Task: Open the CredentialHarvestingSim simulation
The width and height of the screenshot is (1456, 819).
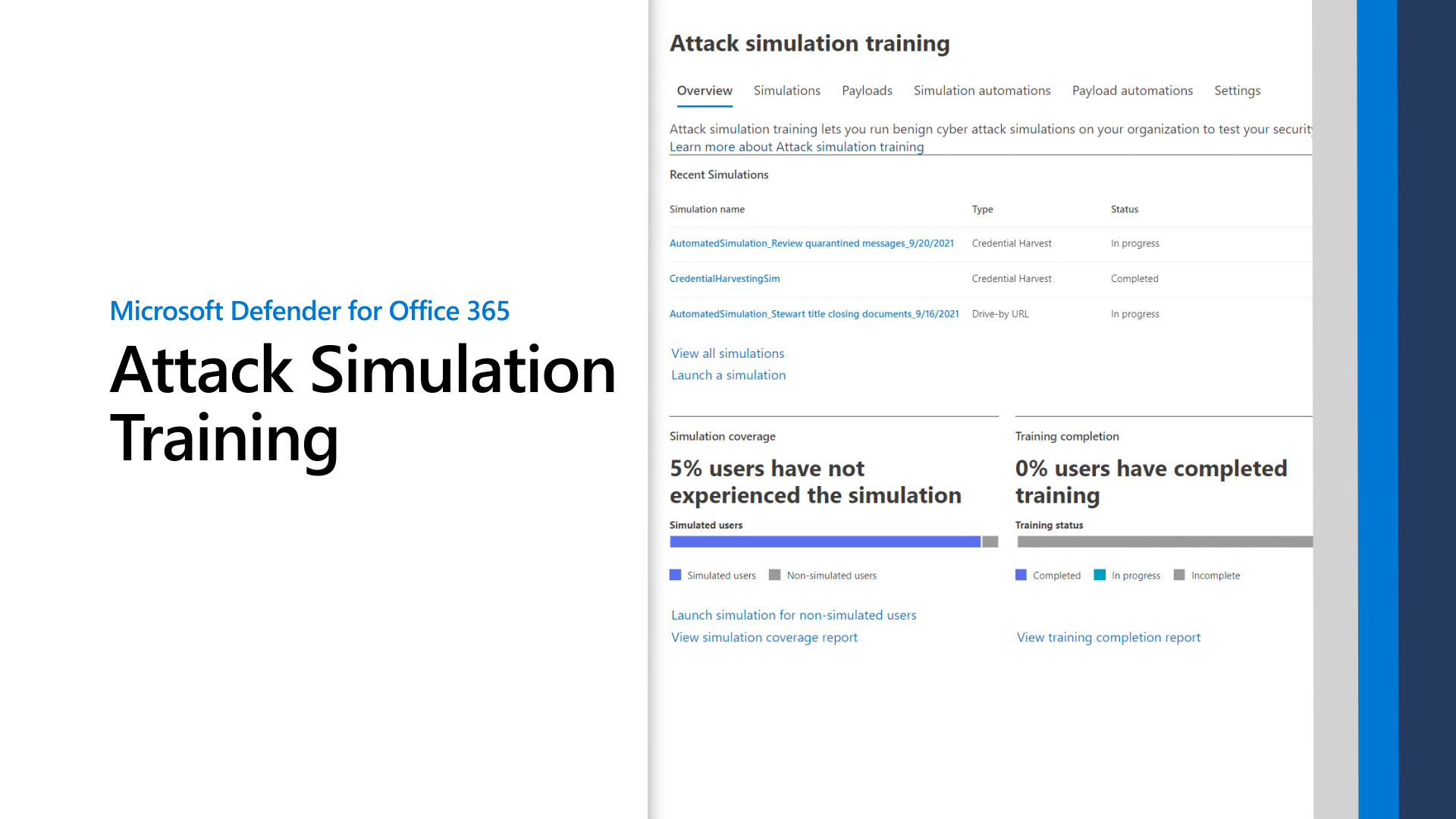Action: pos(724,278)
